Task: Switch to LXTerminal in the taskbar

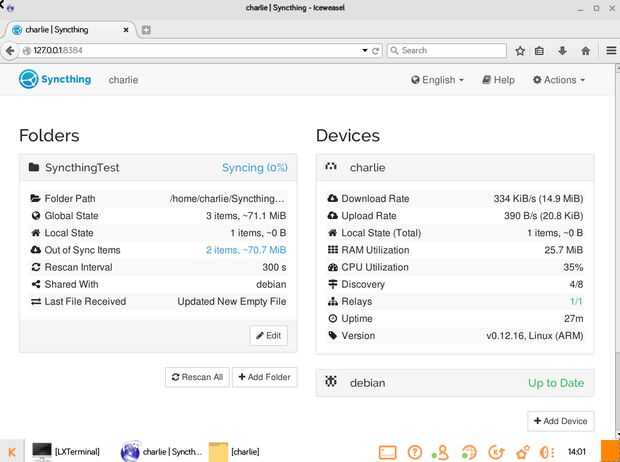Action: click(66, 451)
